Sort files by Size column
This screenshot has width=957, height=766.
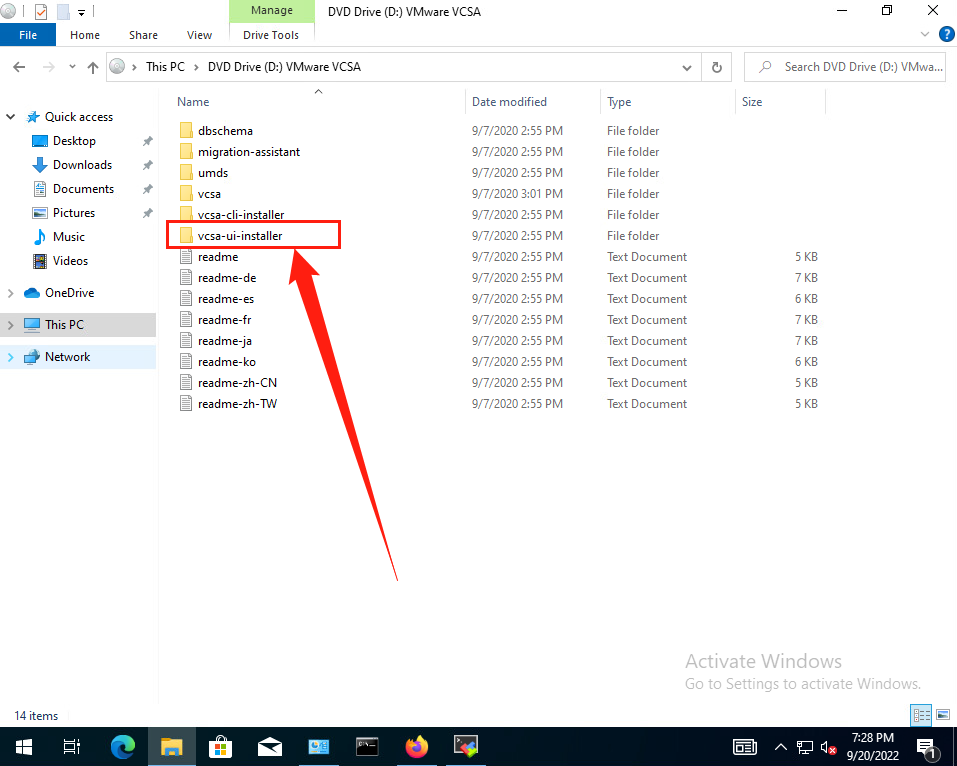tap(752, 102)
